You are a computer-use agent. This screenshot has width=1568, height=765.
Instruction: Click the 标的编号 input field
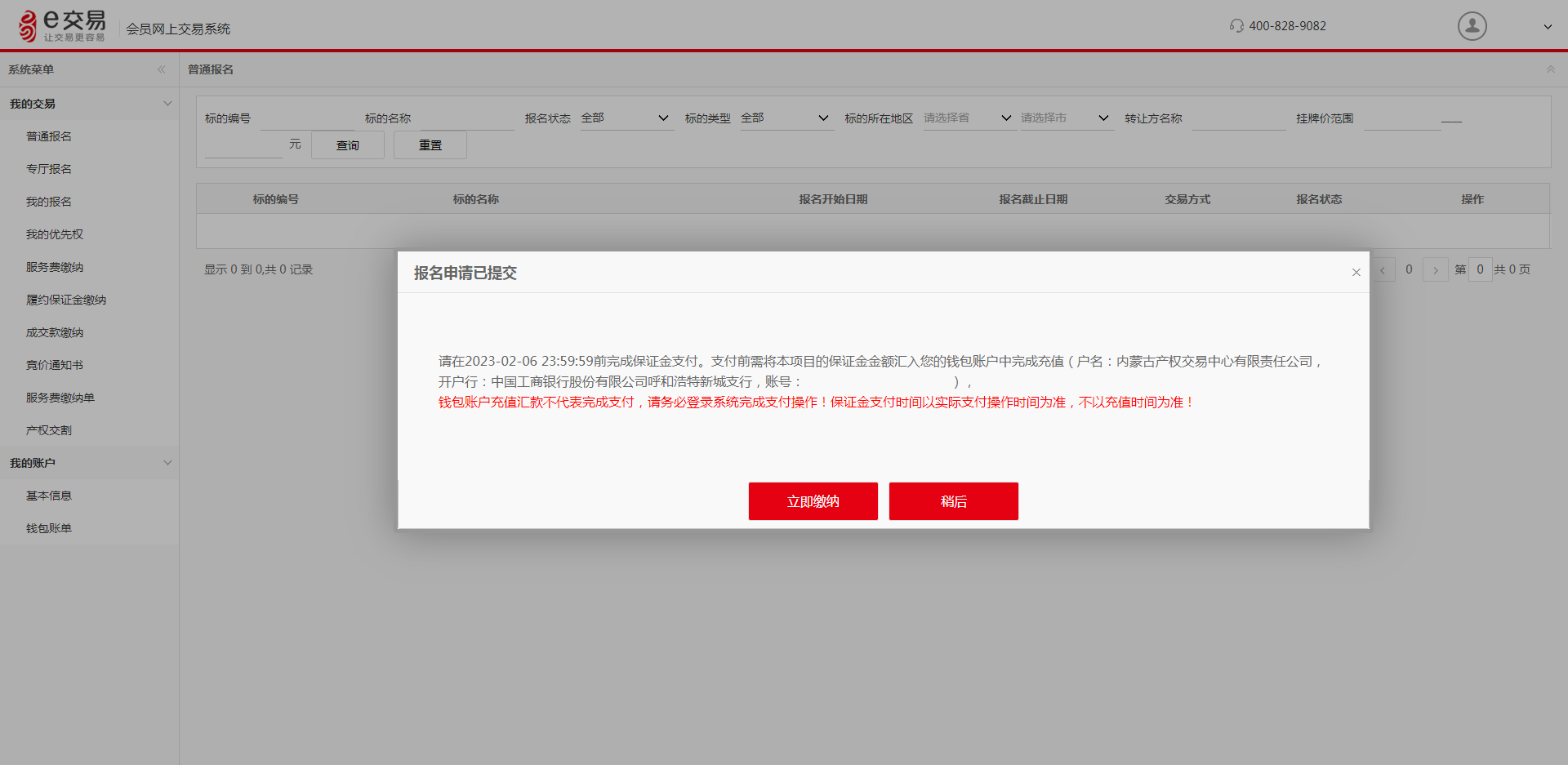pyautogui.click(x=307, y=118)
